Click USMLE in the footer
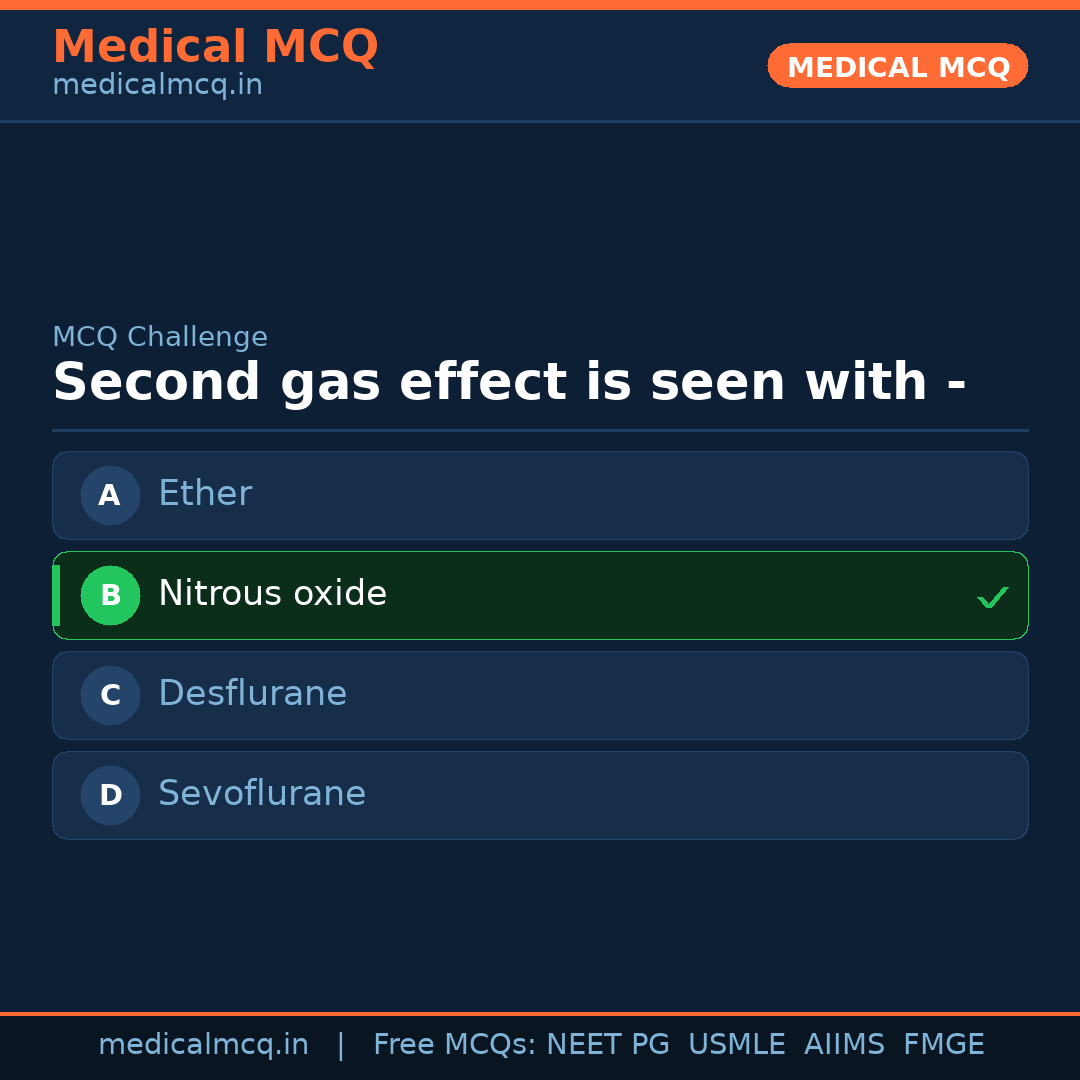 tap(736, 1045)
